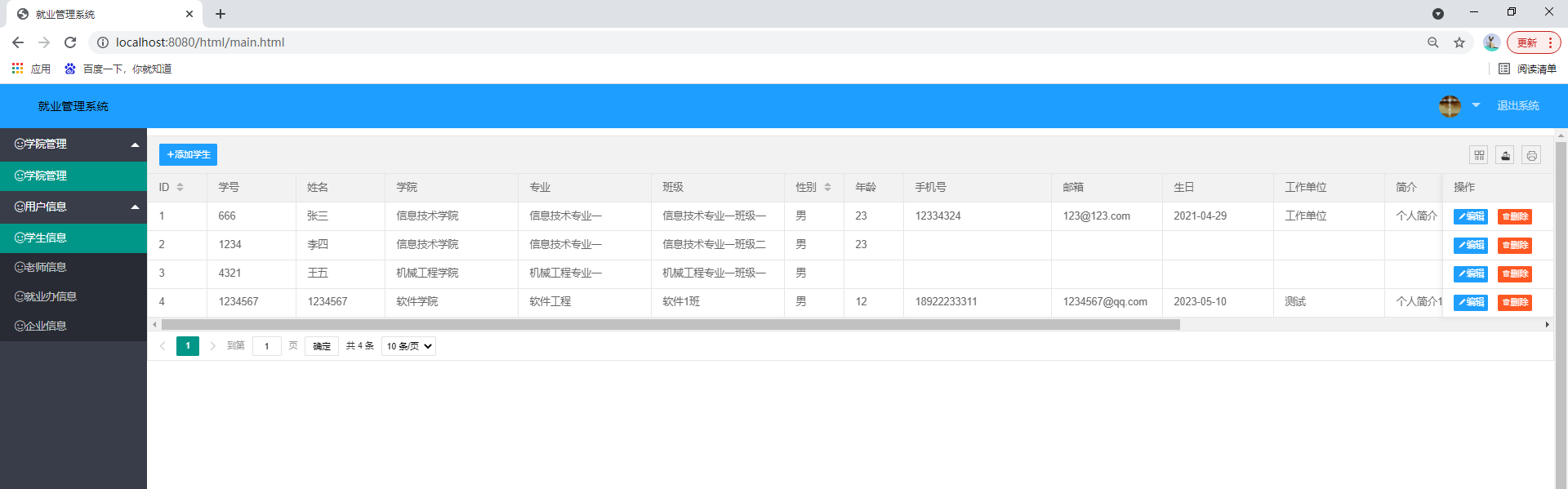Open the column filter grid icon
The width and height of the screenshot is (1568, 489).
coord(1479,155)
